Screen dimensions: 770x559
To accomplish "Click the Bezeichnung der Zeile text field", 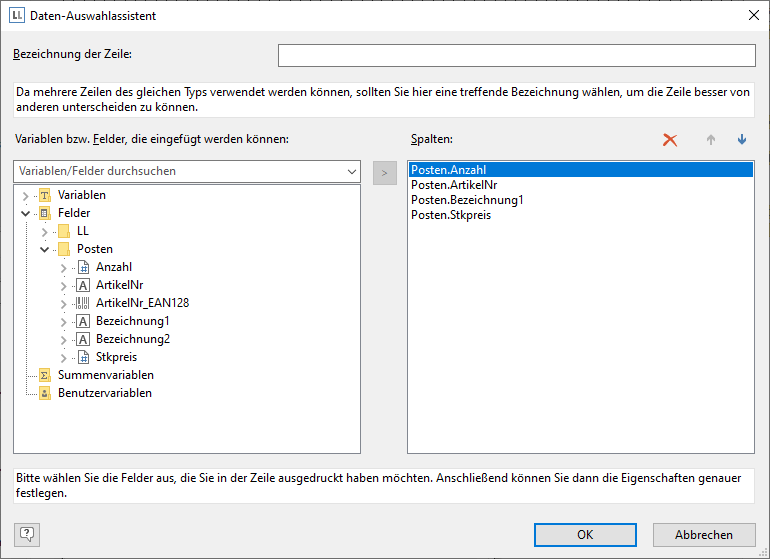I will tap(516, 55).
